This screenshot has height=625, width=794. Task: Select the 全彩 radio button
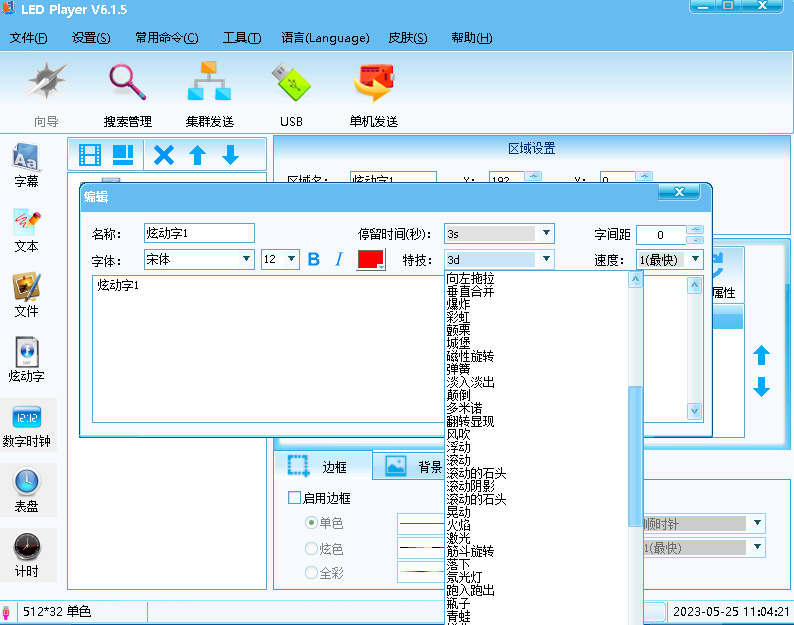pos(311,573)
